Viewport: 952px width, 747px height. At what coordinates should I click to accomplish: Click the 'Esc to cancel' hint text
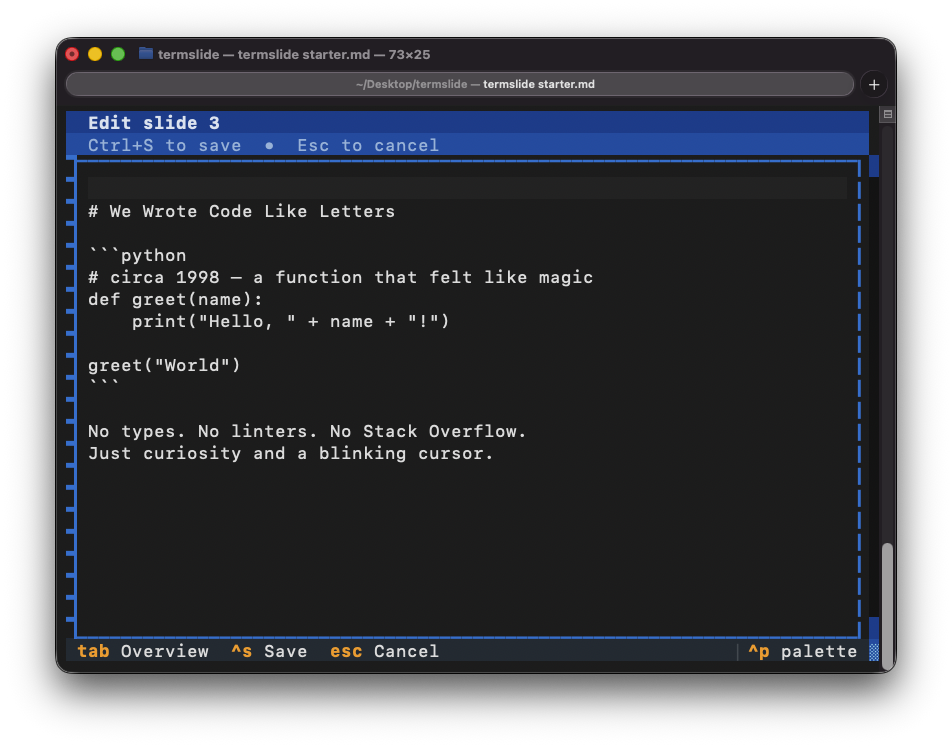368,145
